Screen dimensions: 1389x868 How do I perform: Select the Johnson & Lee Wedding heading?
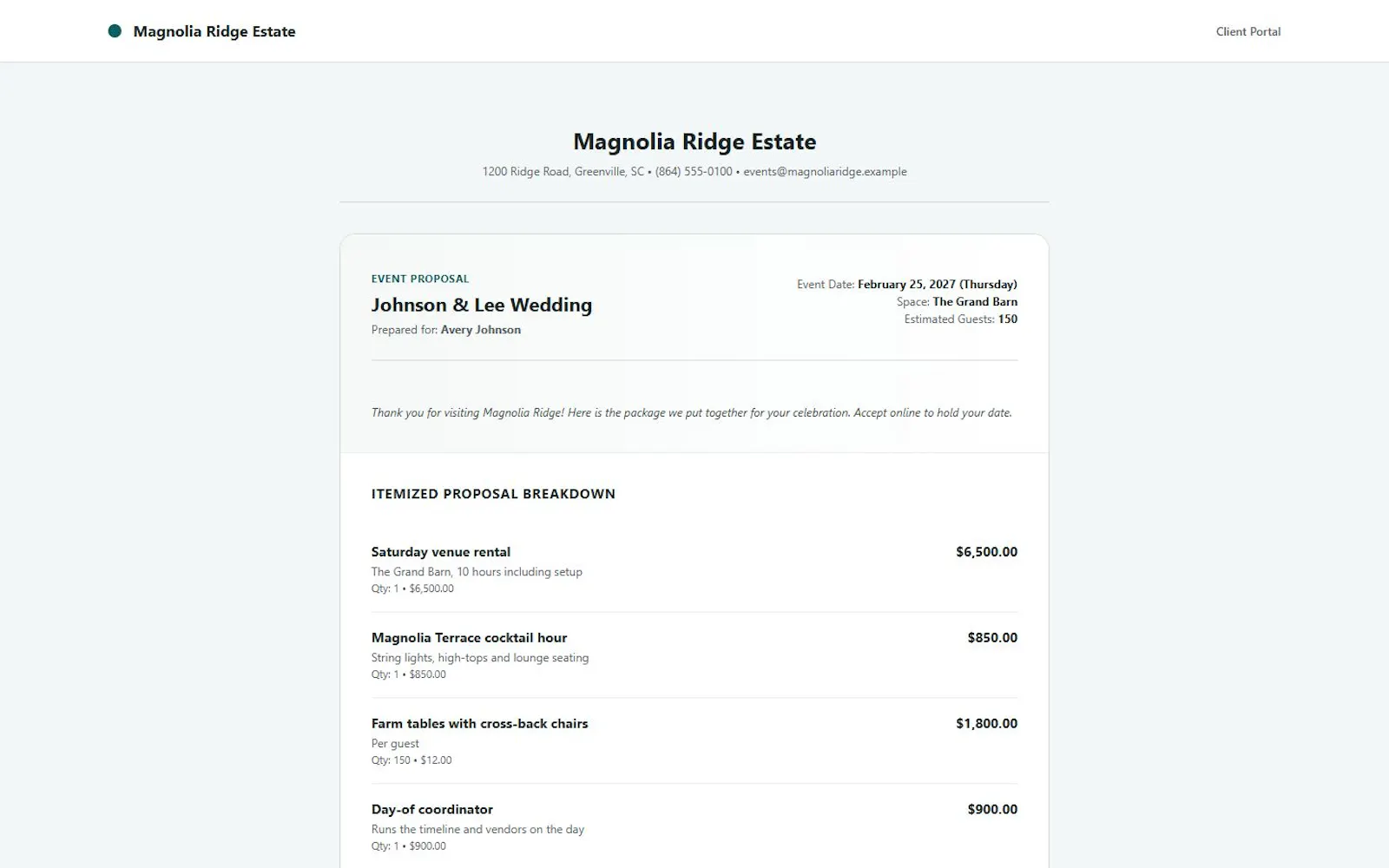(482, 305)
